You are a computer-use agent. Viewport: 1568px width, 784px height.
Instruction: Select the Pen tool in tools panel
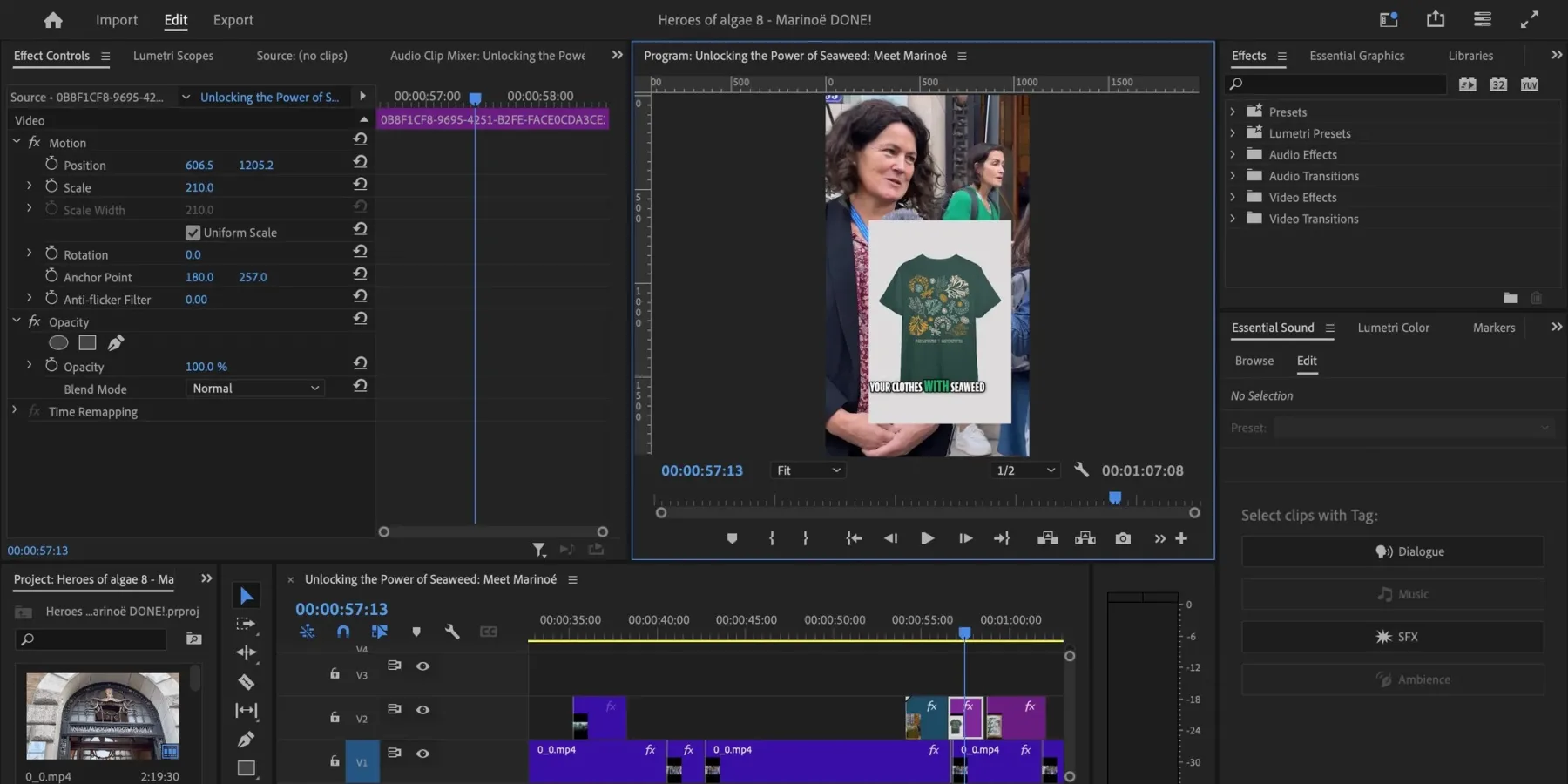247,740
